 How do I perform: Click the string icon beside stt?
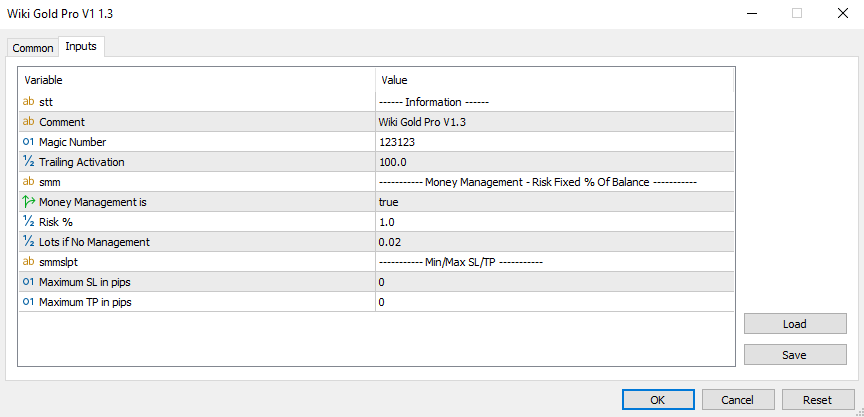pyautogui.click(x=28, y=102)
